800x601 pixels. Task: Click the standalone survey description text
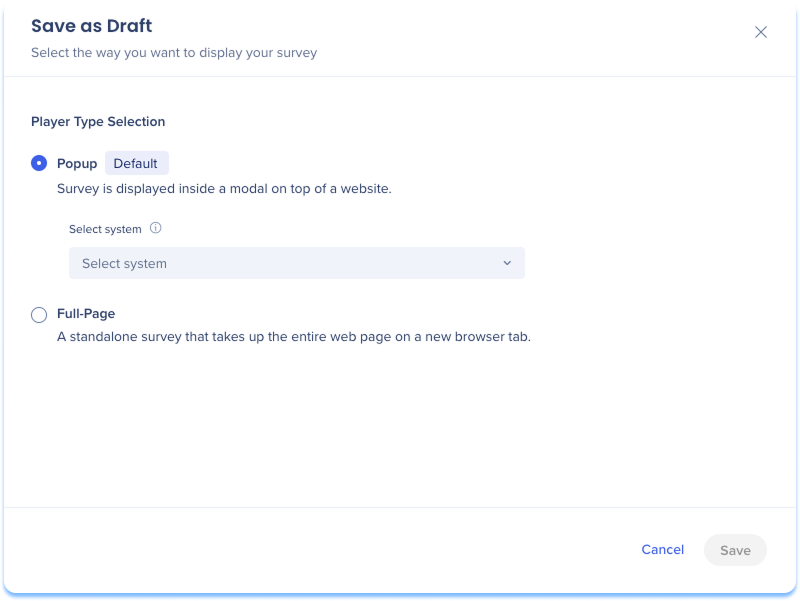[293, 337]
